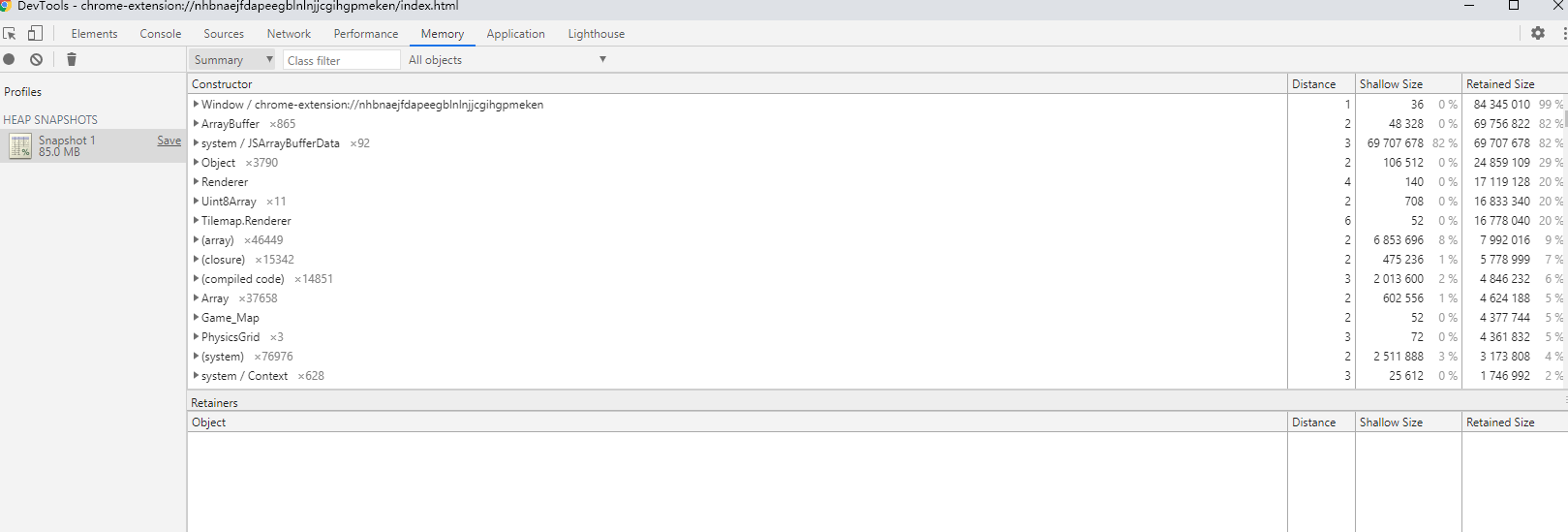Minimize the DevTools window
Image resolution: width=1568 pixels, height=532 pixels.
click(1469, 6)
